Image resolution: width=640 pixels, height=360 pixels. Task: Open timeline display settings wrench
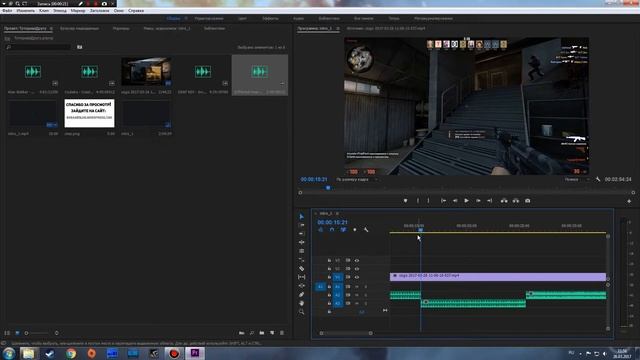(x=366, y=230)
